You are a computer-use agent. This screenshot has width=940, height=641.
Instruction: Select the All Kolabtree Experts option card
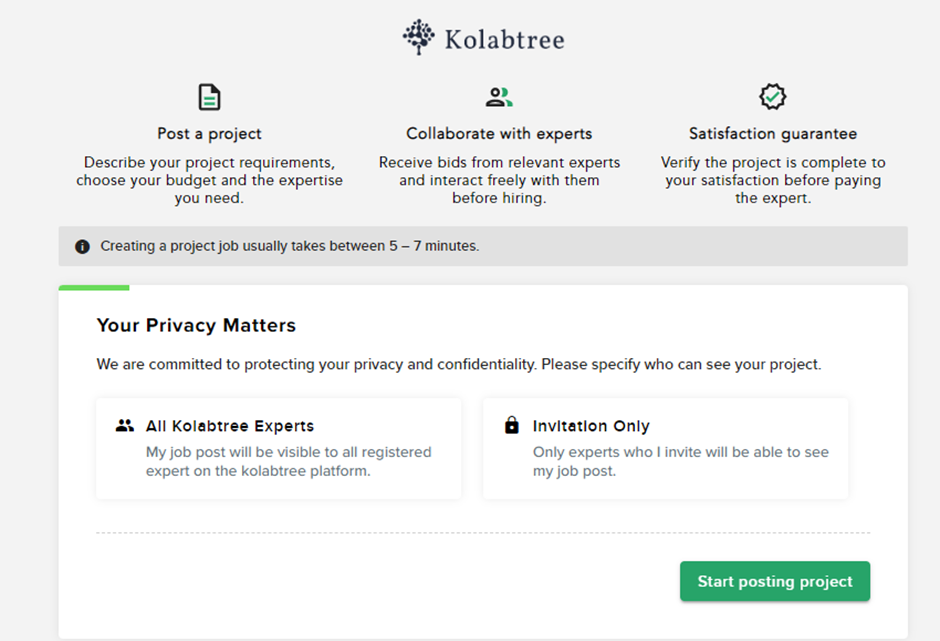279,449
